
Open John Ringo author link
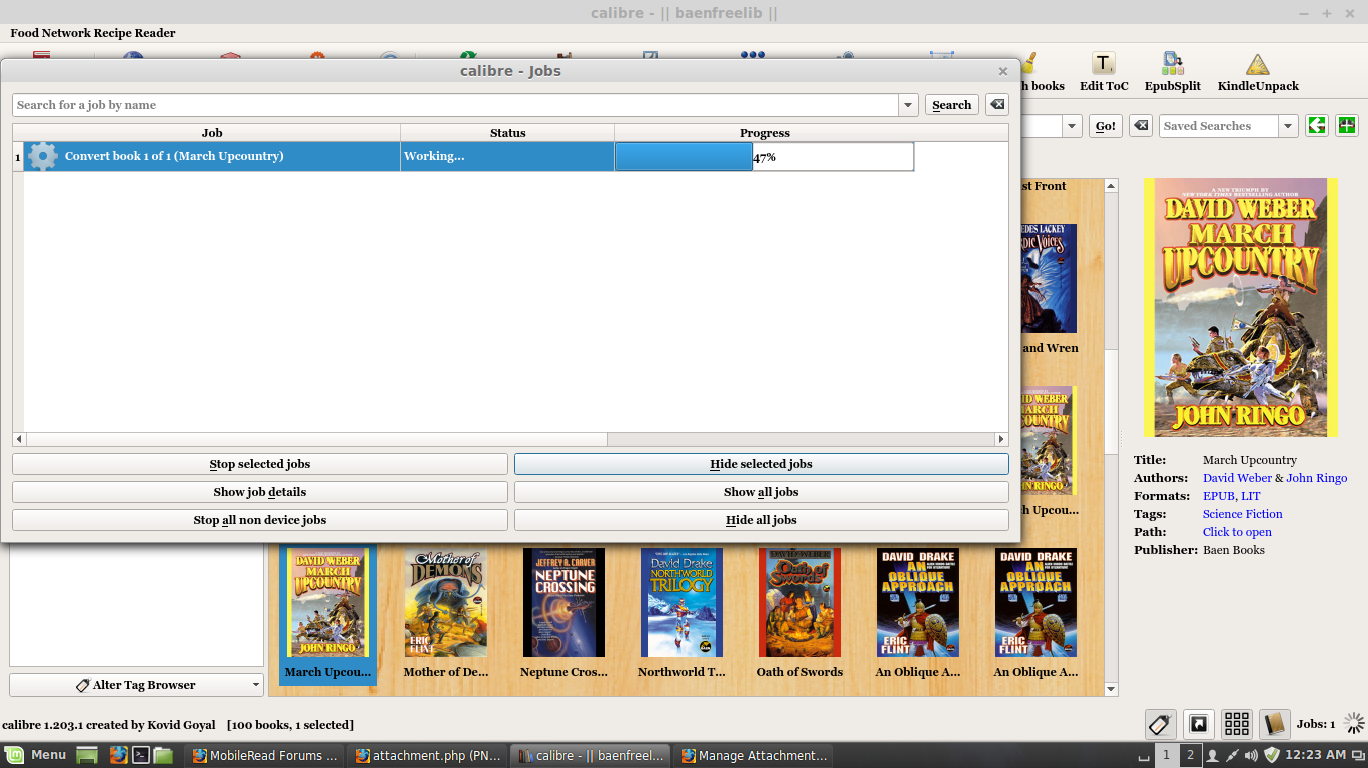1317,478
